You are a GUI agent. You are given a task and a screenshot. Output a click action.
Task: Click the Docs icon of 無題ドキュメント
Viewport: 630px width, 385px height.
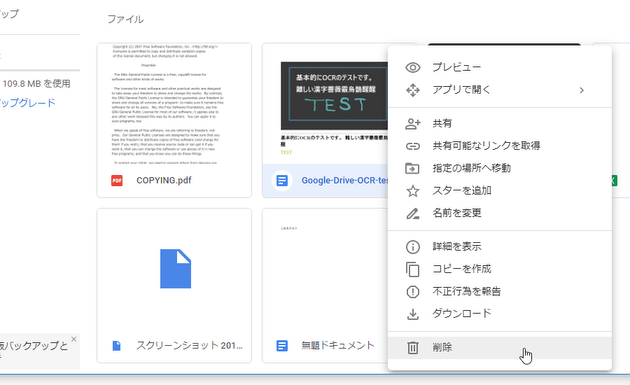pyautogui.click(x=282, y=346)
